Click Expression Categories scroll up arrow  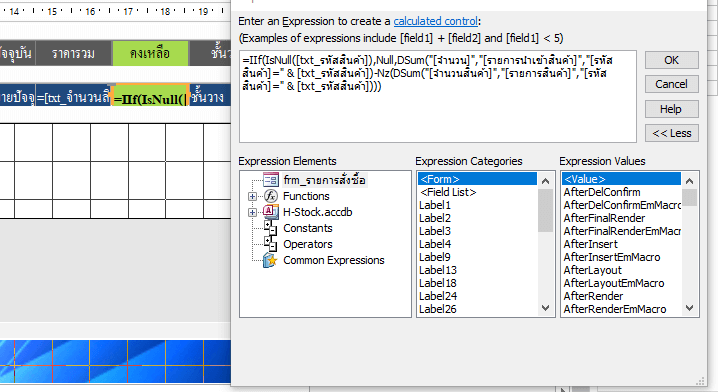pos(545,181)
